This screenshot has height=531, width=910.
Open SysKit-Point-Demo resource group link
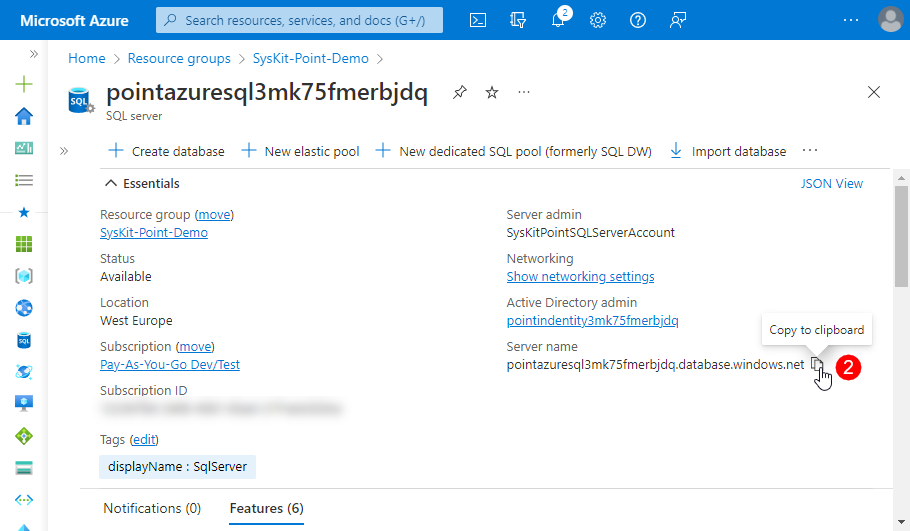pos(154,233)
